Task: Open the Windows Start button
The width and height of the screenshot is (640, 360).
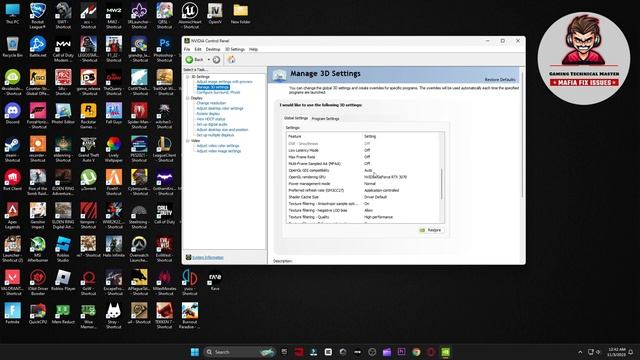Action: 195,352
